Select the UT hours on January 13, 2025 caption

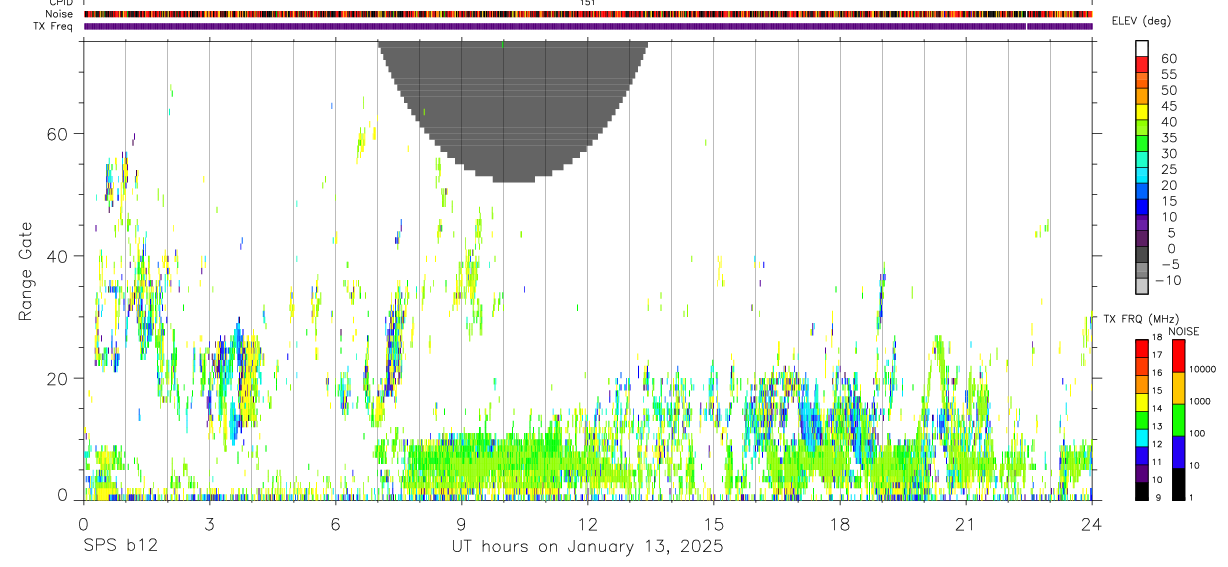coord(588,546)
